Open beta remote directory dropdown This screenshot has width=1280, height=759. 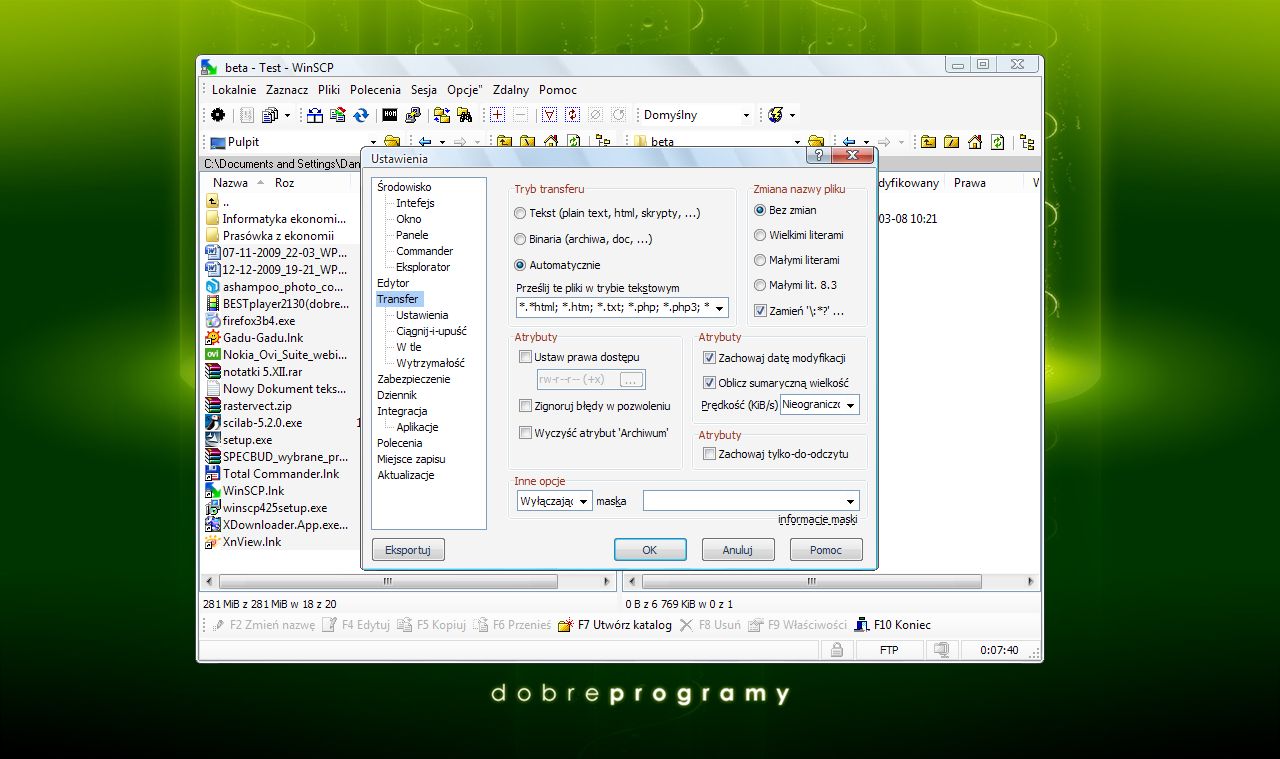[x=797, y=142]
